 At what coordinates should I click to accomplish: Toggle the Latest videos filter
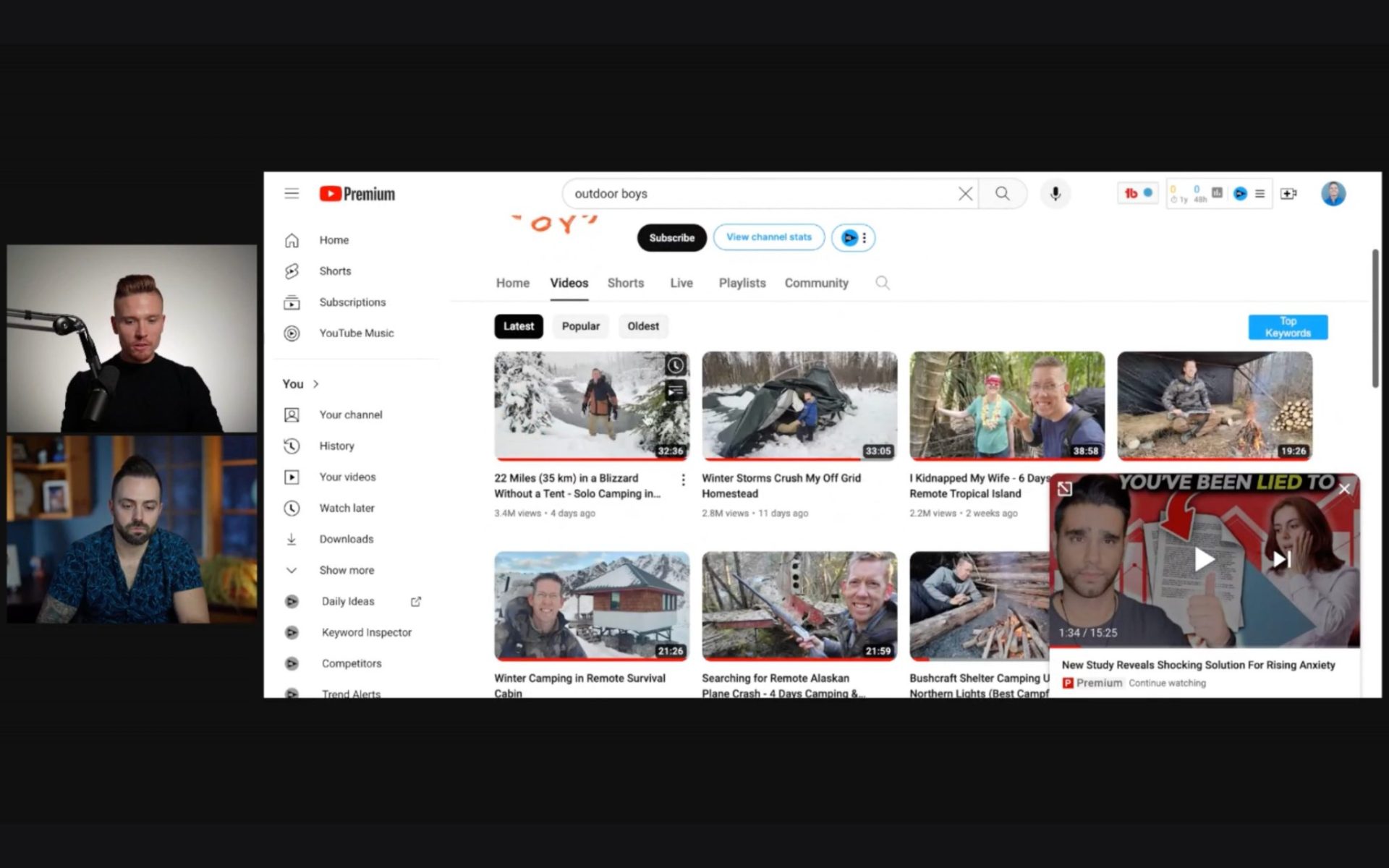coord(518,325)
